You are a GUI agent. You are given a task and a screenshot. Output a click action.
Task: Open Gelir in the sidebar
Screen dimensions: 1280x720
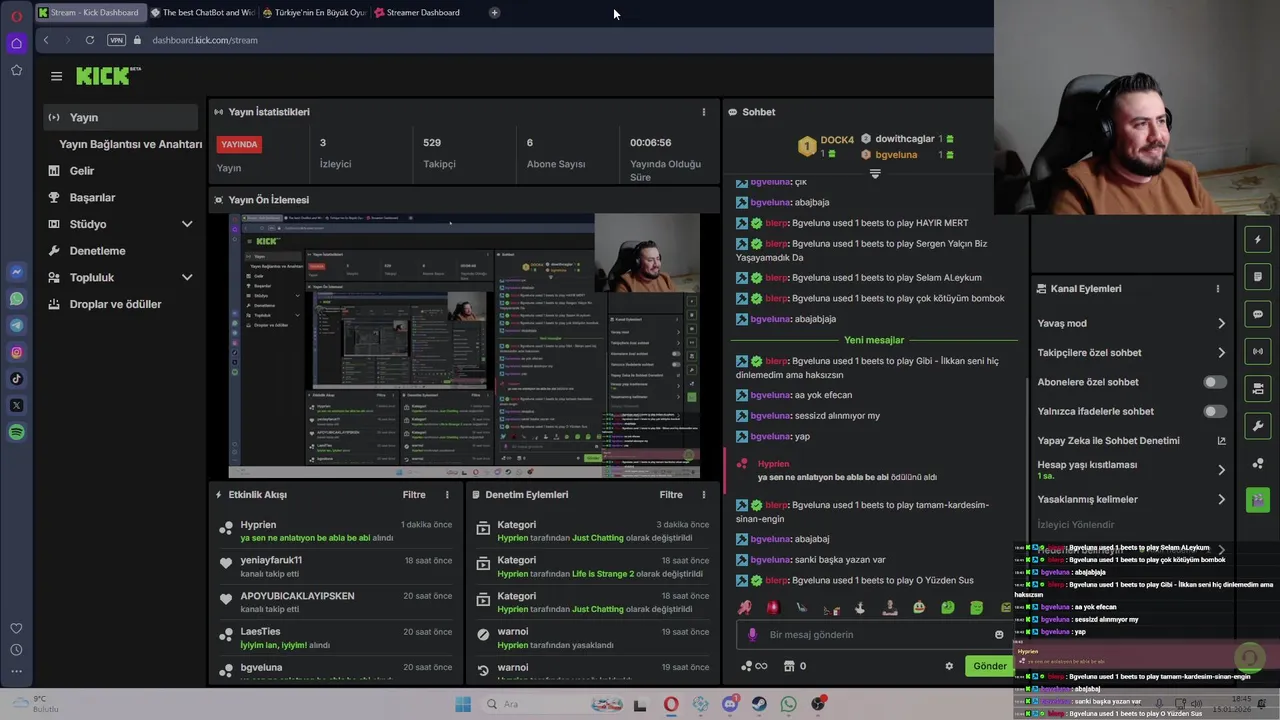pyautogui.click(x=82, y=171)
